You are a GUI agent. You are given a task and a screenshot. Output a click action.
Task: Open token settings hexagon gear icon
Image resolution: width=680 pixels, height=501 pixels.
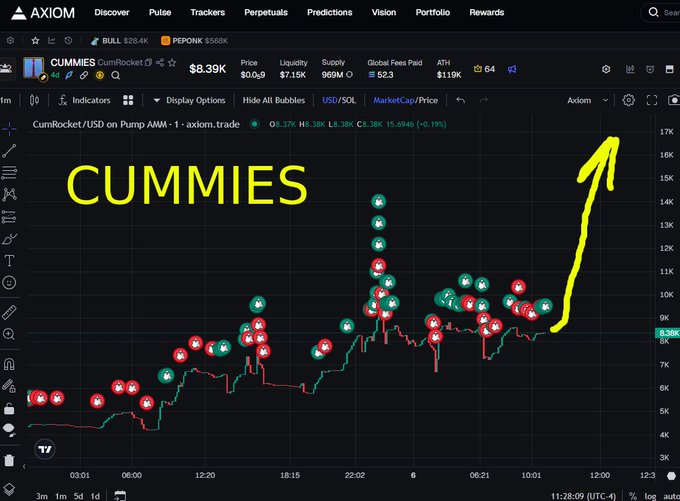pos(606,69)
